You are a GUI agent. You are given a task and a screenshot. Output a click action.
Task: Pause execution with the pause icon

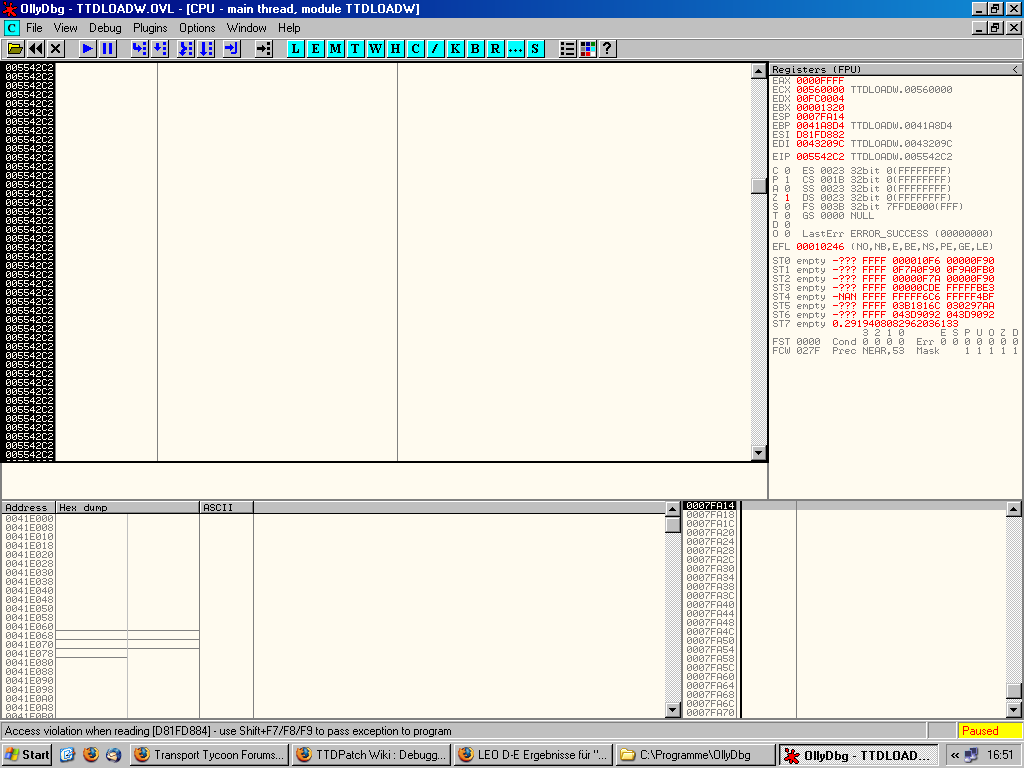[x=108, y=49]
